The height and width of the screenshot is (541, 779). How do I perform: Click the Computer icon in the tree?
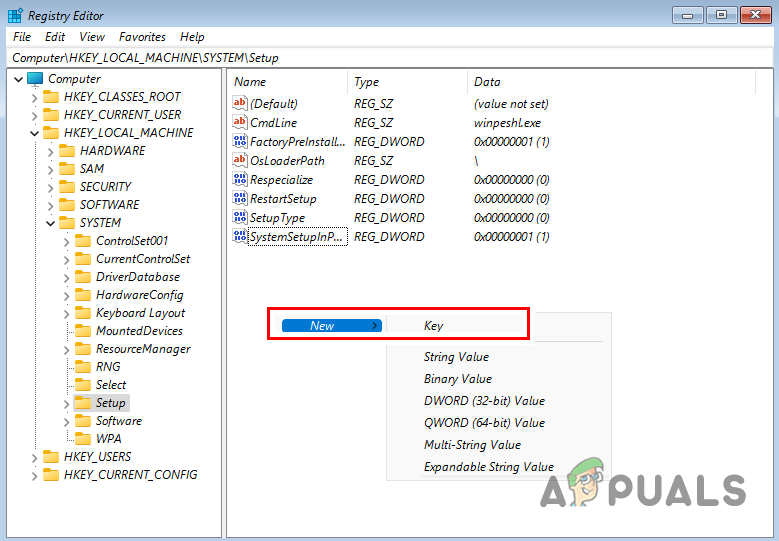(x=35, y=79)
